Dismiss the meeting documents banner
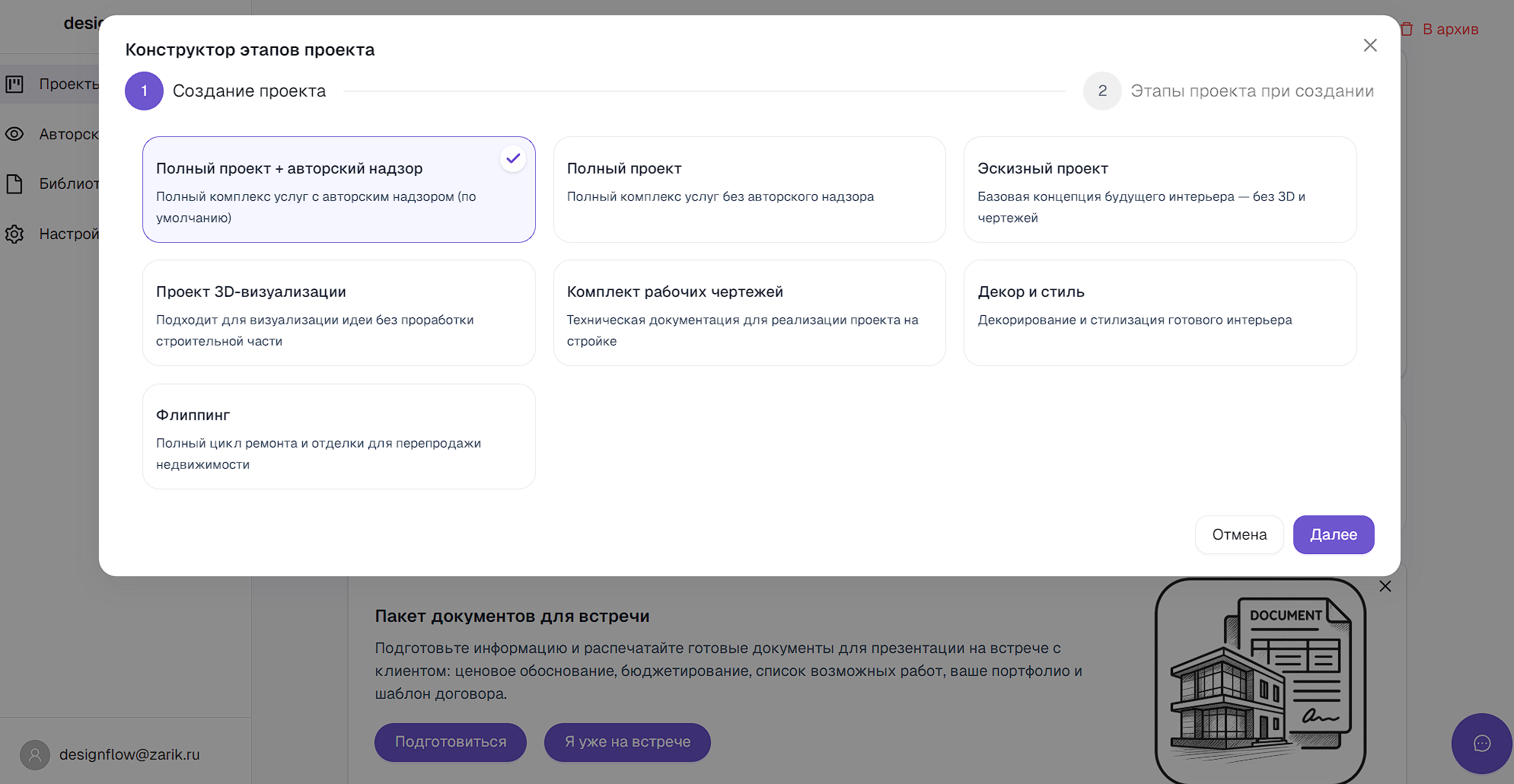Image resolution: width=1514 pixels, height=784 pixels. (1385, 586)
